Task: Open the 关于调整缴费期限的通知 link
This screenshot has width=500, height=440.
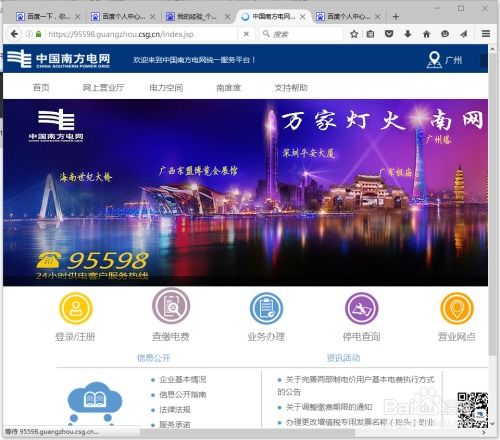Action: [329, 407]
